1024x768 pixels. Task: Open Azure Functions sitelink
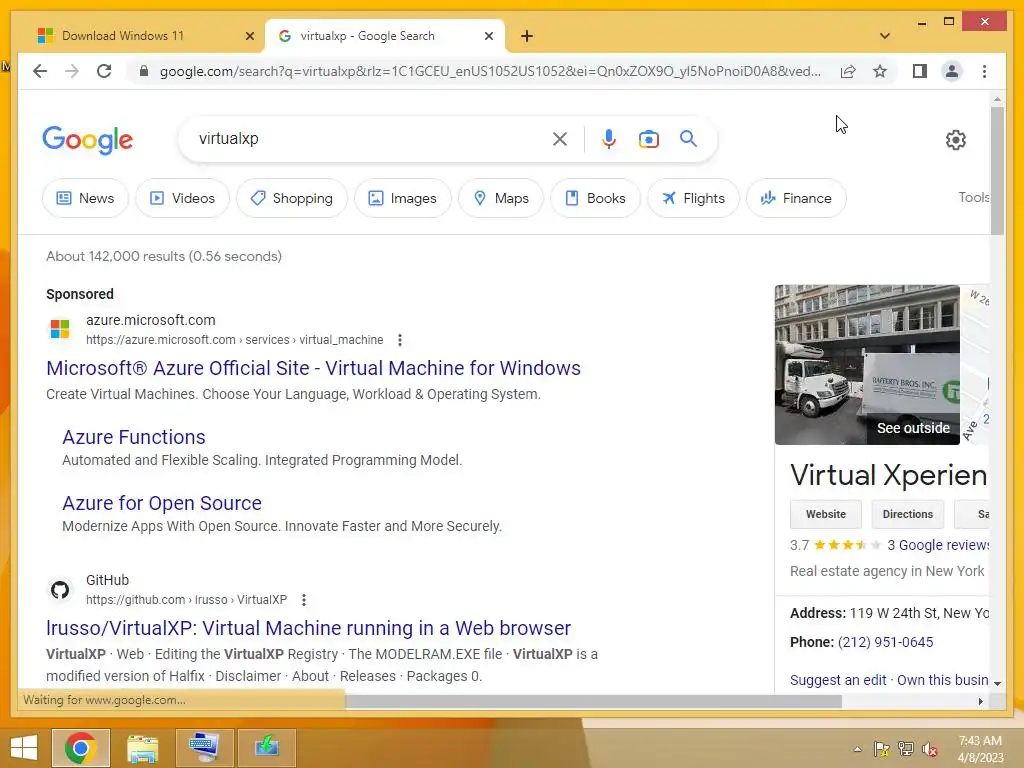134,437
